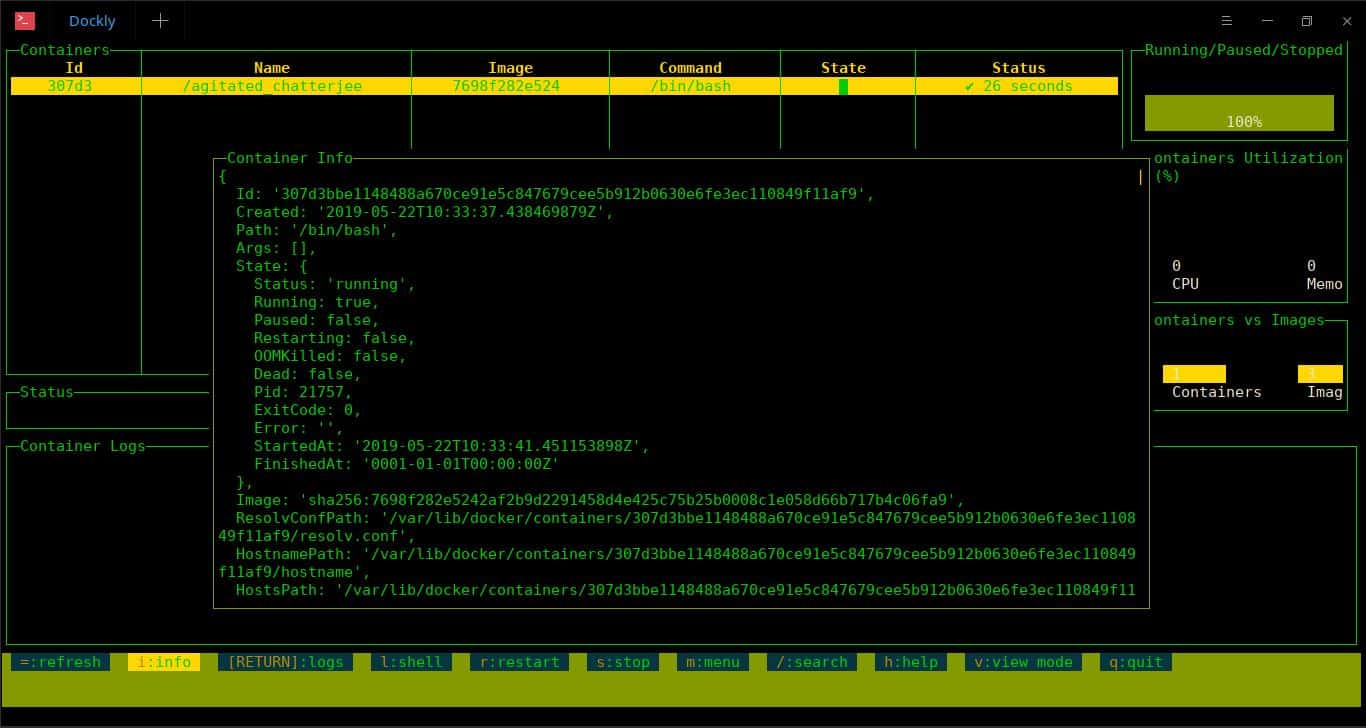Click the FinishedAt timestamp line
Screen dimensions: 1366x728
tap(406, 464)
